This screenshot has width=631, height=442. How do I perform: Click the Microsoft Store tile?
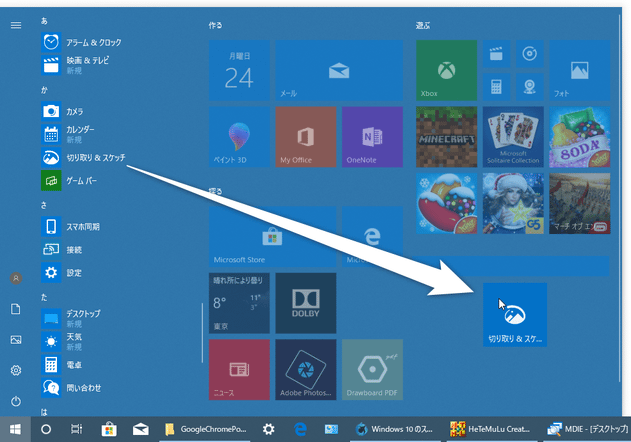click(x=272, y=237)
